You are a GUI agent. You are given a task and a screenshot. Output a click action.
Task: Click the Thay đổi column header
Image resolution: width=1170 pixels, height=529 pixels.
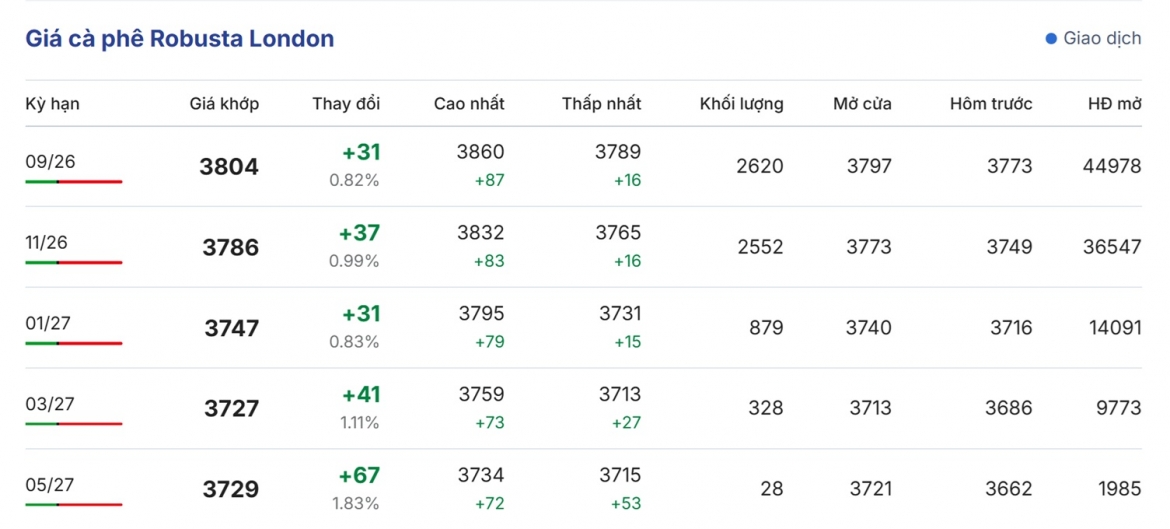[346, 104]
